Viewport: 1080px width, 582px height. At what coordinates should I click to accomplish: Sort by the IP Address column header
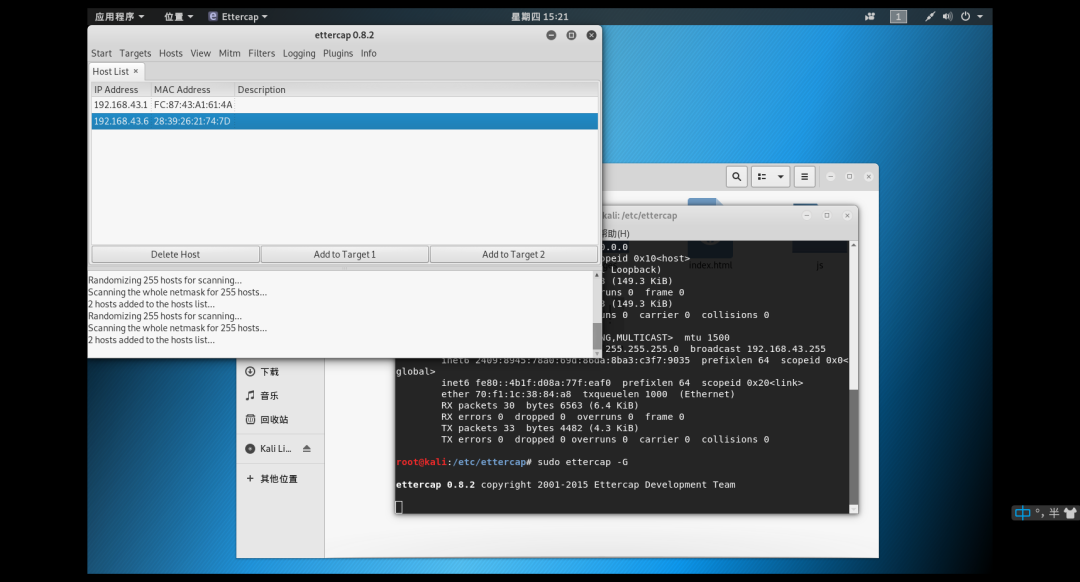pyautogui.click(x=121, y=90)
